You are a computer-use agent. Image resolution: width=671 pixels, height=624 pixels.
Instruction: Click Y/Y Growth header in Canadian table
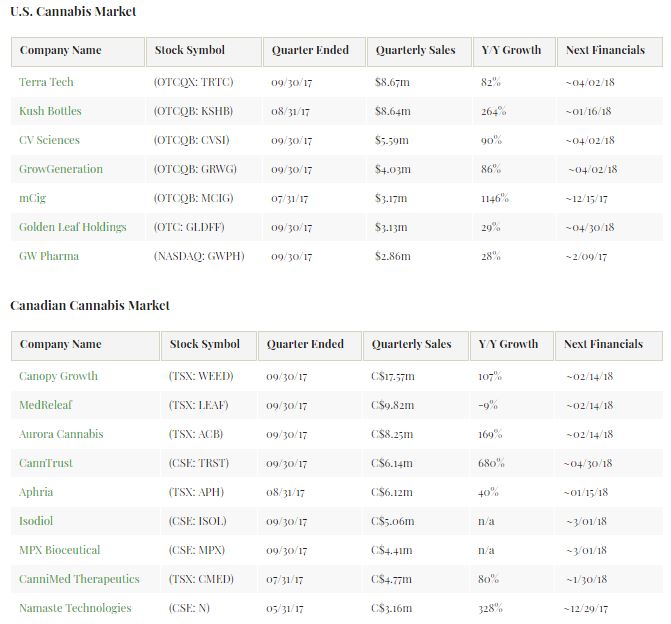(508, 344)
